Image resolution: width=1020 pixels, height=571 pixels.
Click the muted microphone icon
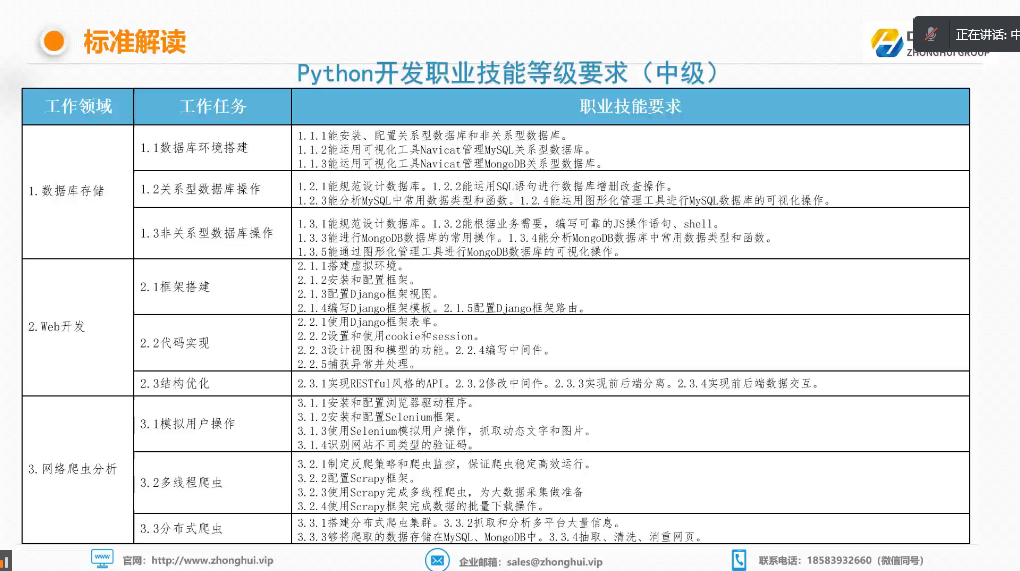(933, 34)
